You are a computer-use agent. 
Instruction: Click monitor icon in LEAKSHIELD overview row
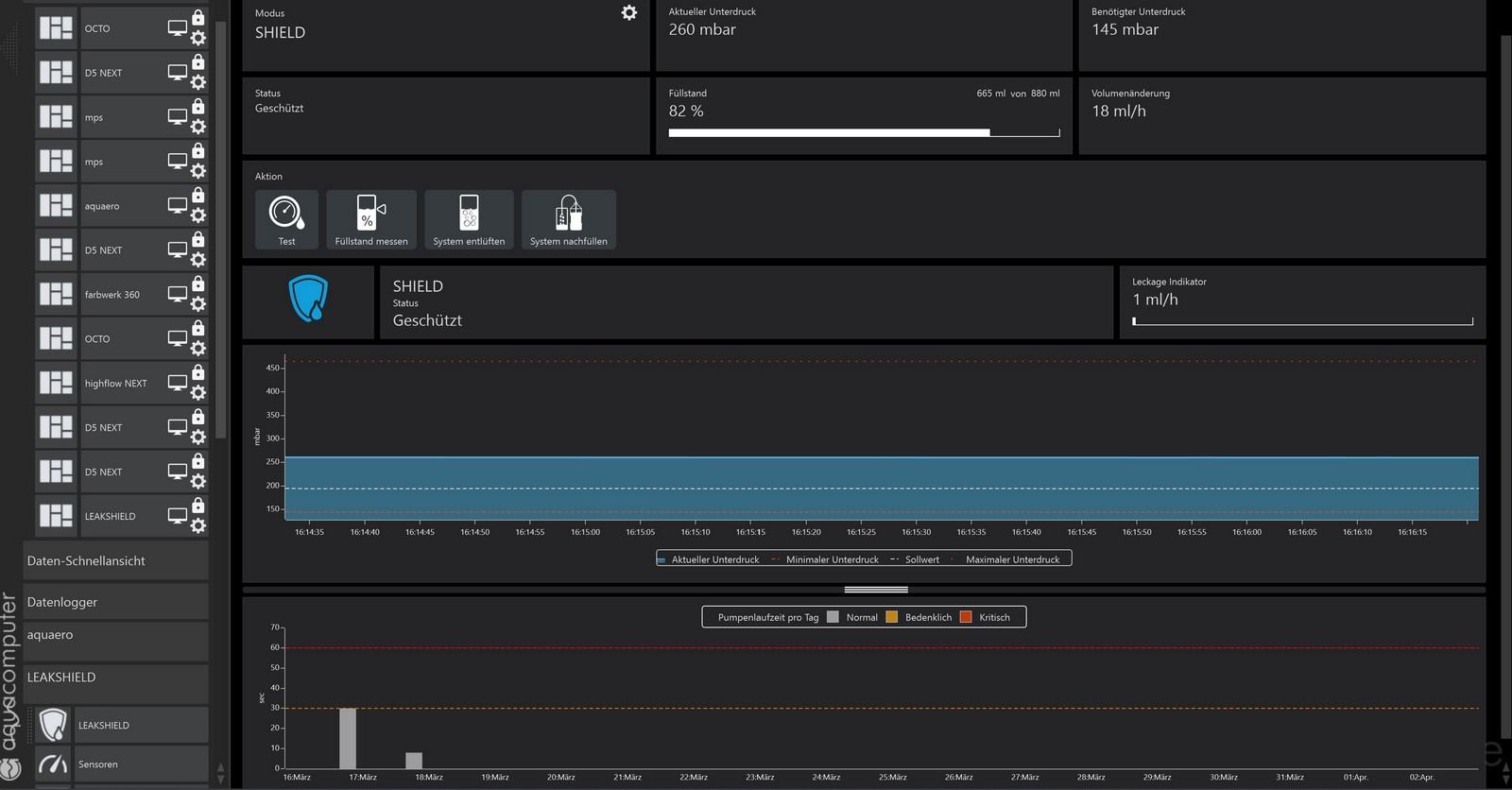(x=178, y=516)
